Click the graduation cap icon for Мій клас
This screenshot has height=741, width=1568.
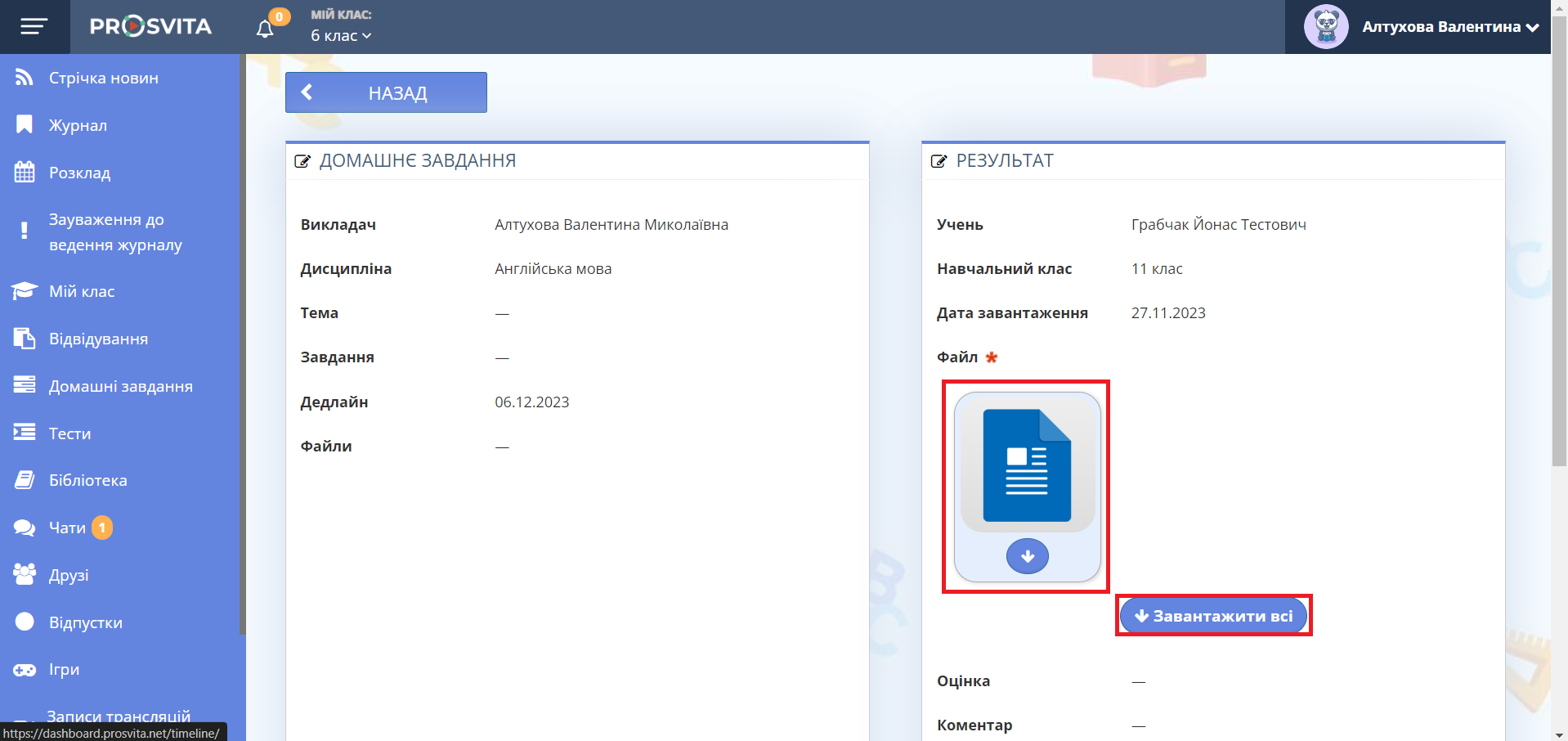point(25,291)
